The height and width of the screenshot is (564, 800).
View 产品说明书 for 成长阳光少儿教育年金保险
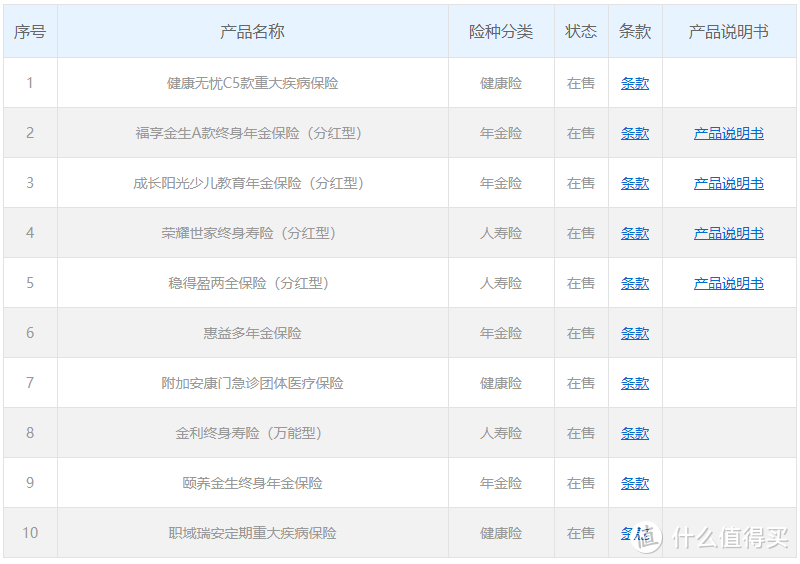pyautogui.click(x=728, y=184)
